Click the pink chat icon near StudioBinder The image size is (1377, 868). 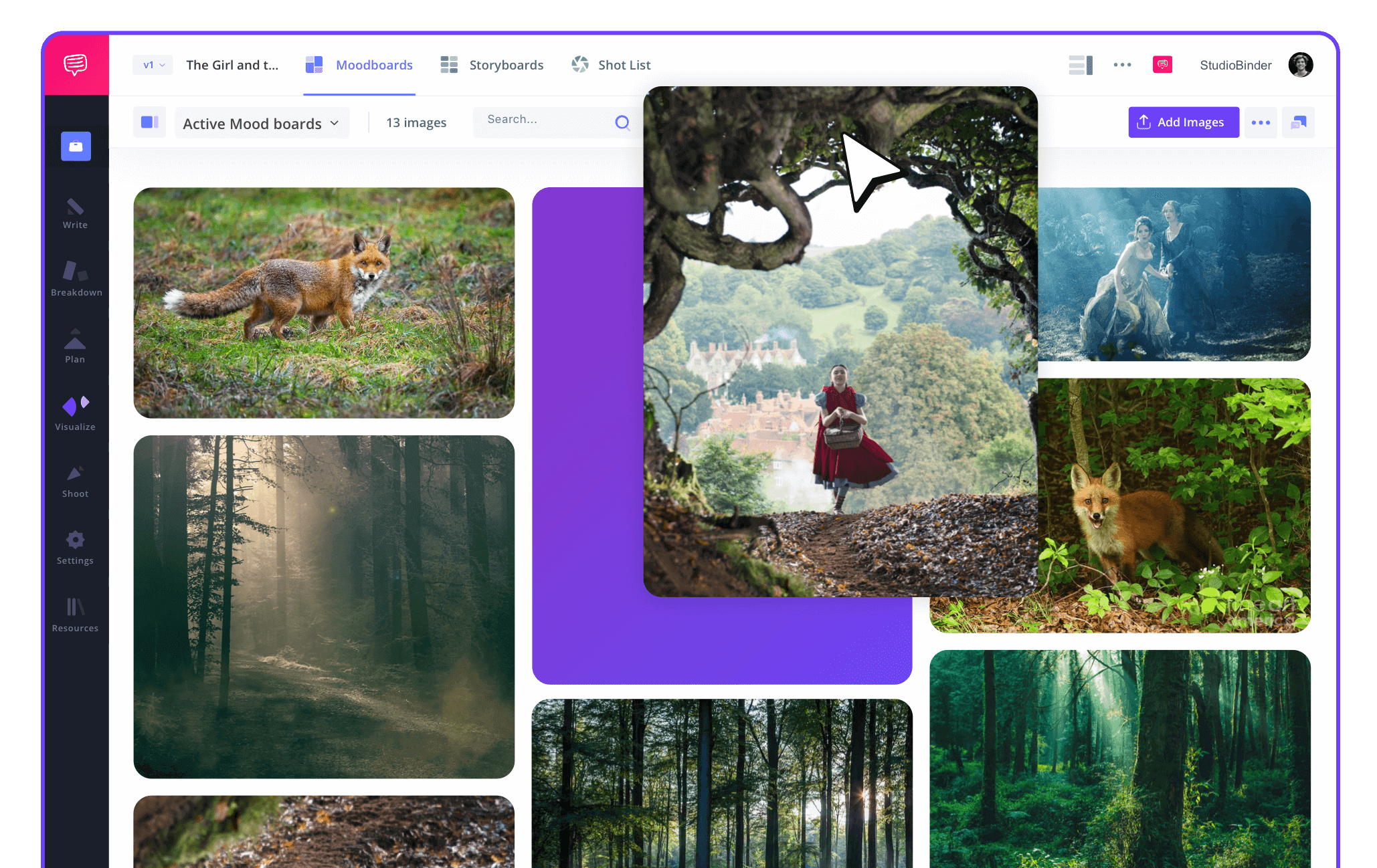1162,65
